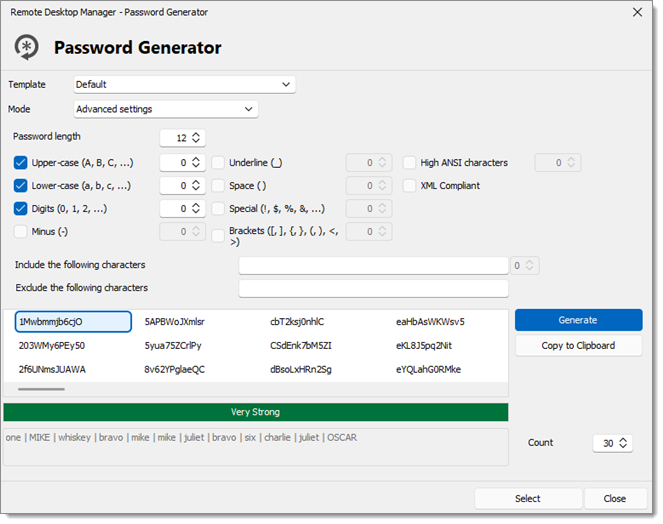The width and height of the screenshot is (663, 524).
Task: Click the Generate button
Action: [578, 320]
